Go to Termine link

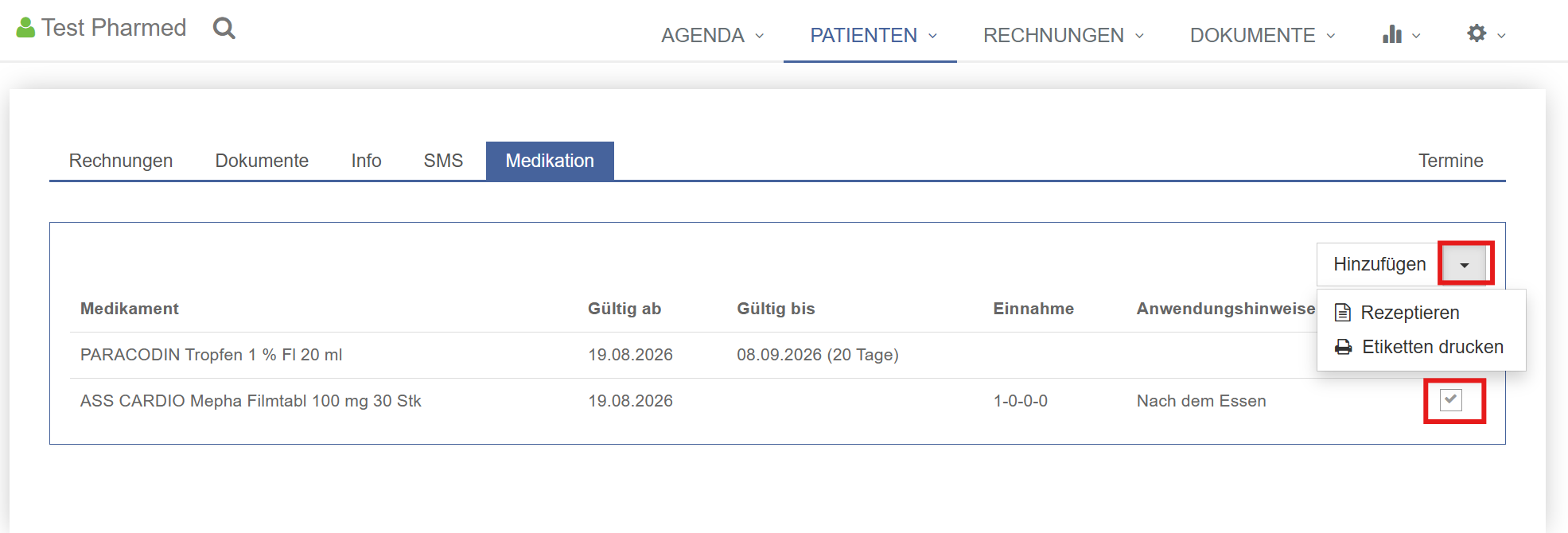pyautogui.click(x=1451, y=161)
